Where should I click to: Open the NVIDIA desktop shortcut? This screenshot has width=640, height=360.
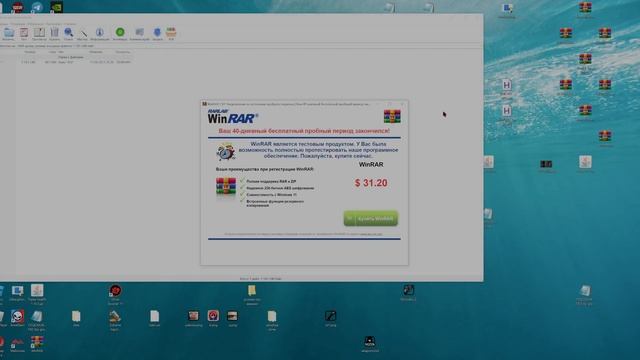click(x=56, y=7)
